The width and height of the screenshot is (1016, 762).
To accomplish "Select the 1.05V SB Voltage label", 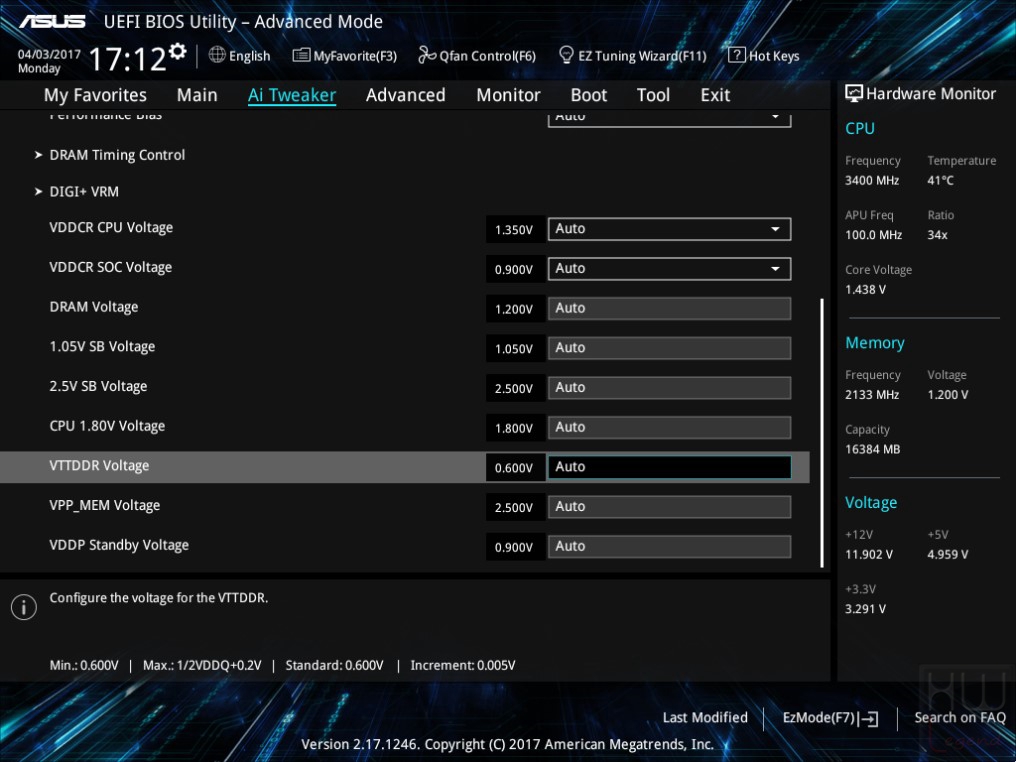I will point(102,347).
